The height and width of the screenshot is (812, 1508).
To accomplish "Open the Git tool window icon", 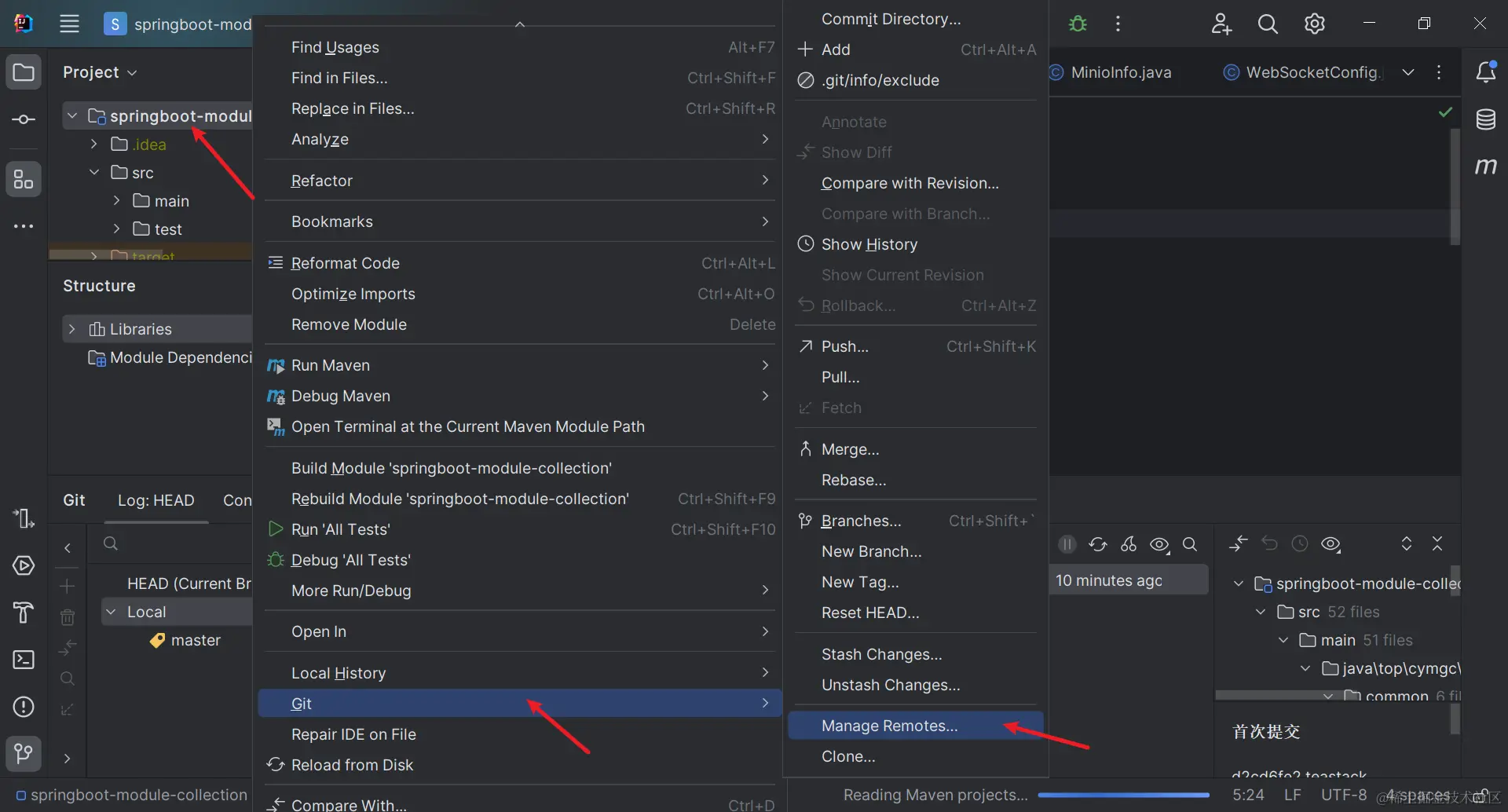I will pyautogui.click(x=24, y=754).
